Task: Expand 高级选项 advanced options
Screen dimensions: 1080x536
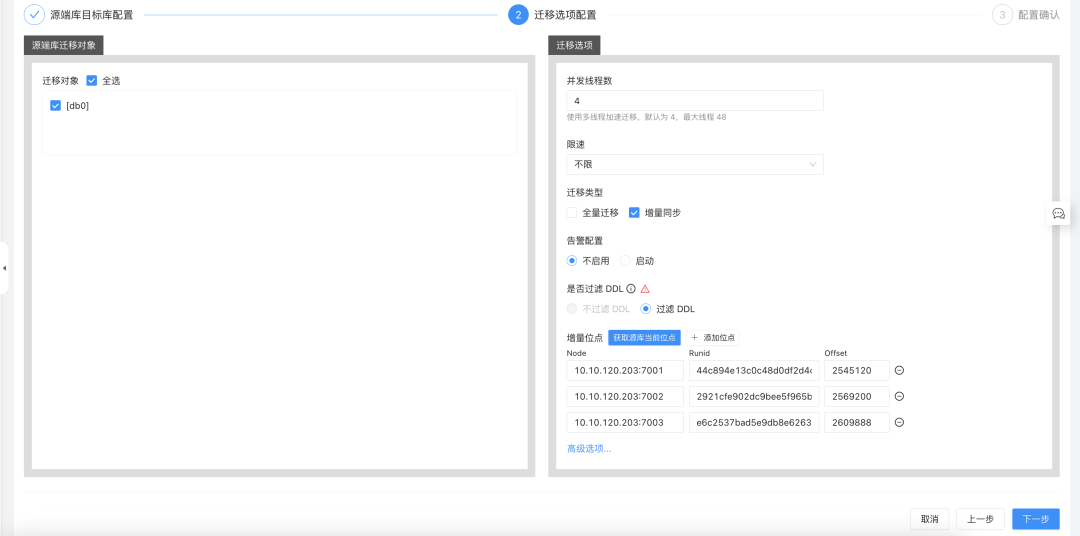Action: pyautogui.click(x=589, y=449)
